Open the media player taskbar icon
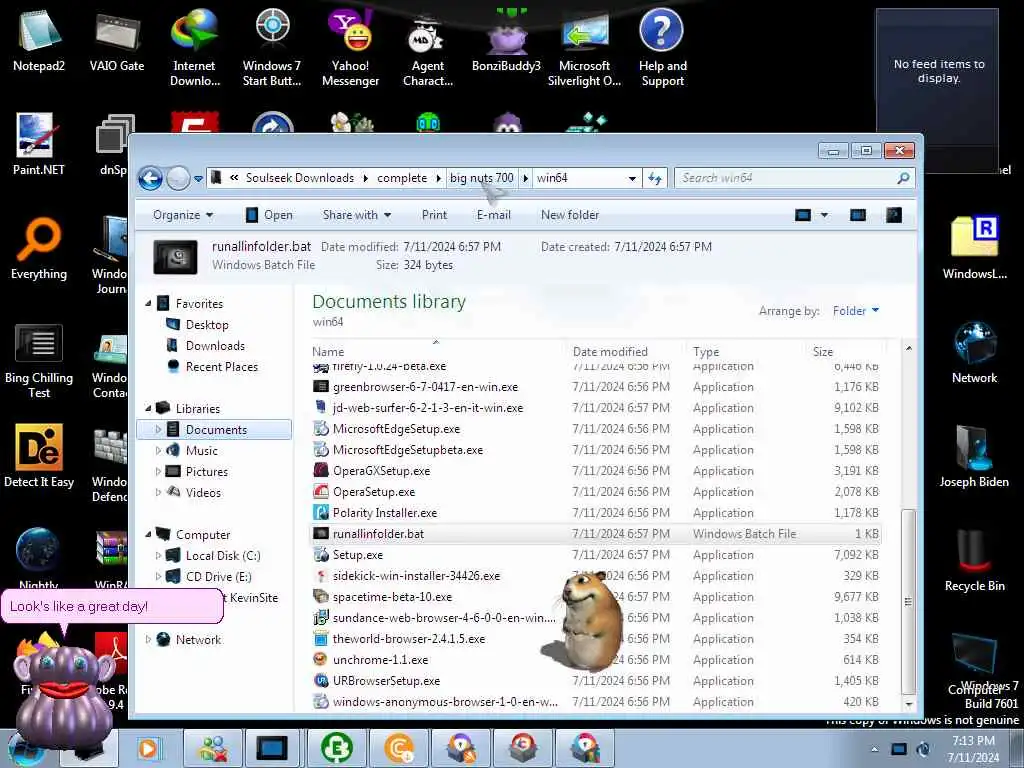Viewport: 1024px width, 768px height. click(148, 748)
